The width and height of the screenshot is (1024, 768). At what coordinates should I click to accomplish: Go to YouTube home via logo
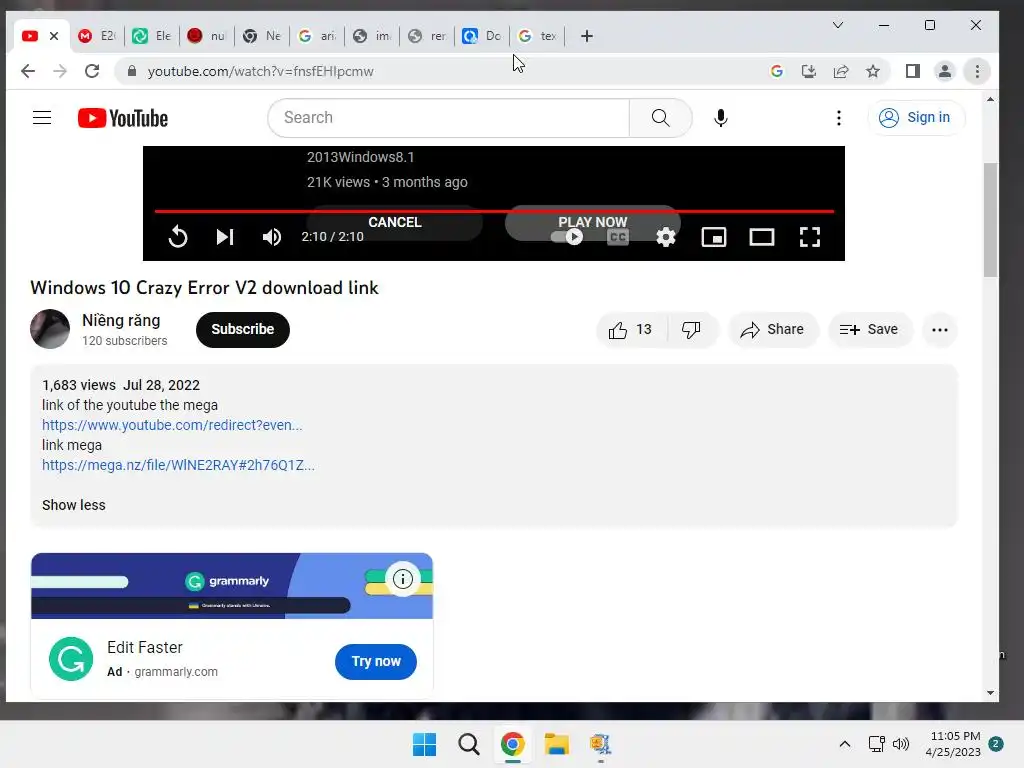[x=123, y=118]
